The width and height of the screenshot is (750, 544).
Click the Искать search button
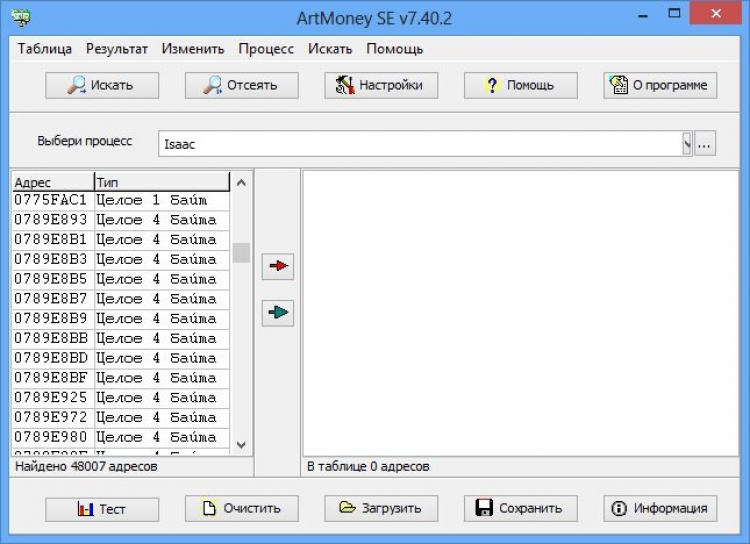pos(102,85)
